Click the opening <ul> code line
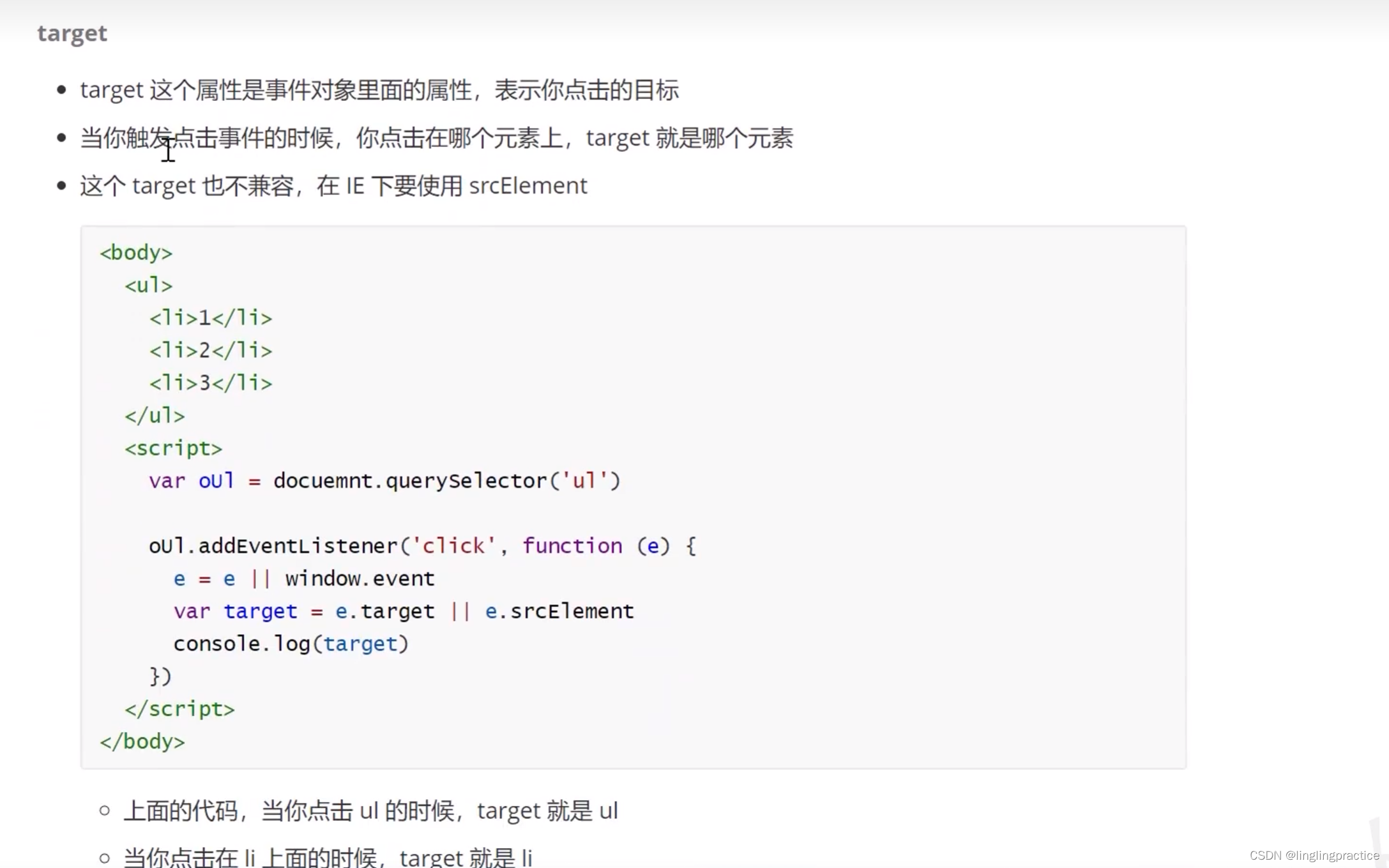Screen dimensions: 1389x868 coord(148,286)
